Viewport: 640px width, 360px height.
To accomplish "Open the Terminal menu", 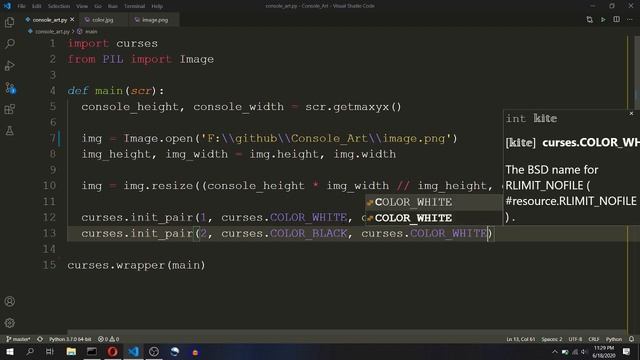I will (x=134, y=6).
